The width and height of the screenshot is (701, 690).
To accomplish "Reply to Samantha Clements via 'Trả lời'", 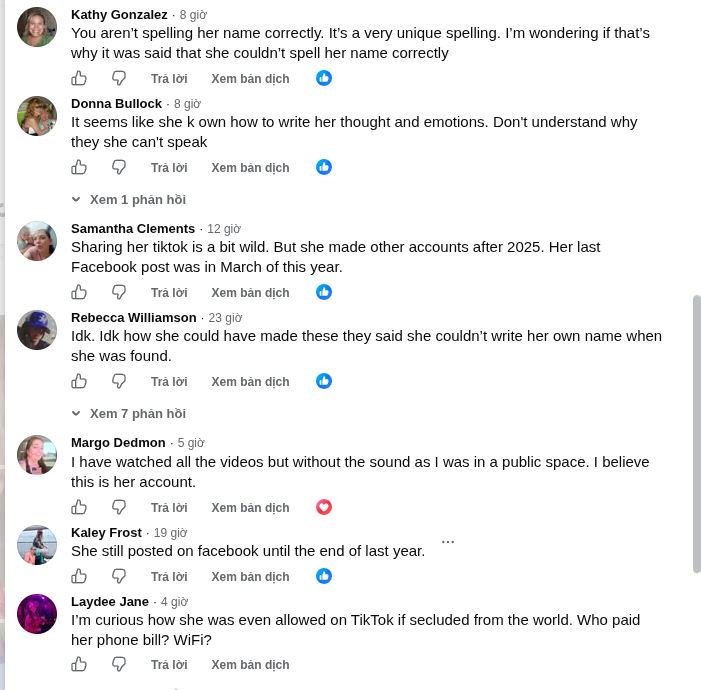I will [x=169, y=292].
